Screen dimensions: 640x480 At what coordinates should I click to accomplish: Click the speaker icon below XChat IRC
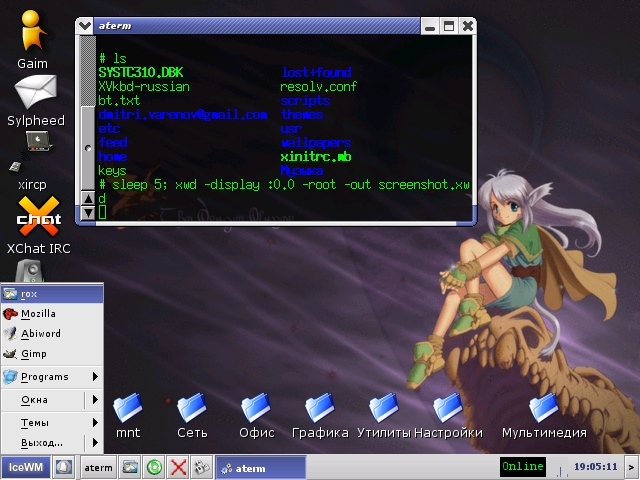point(30,271)
